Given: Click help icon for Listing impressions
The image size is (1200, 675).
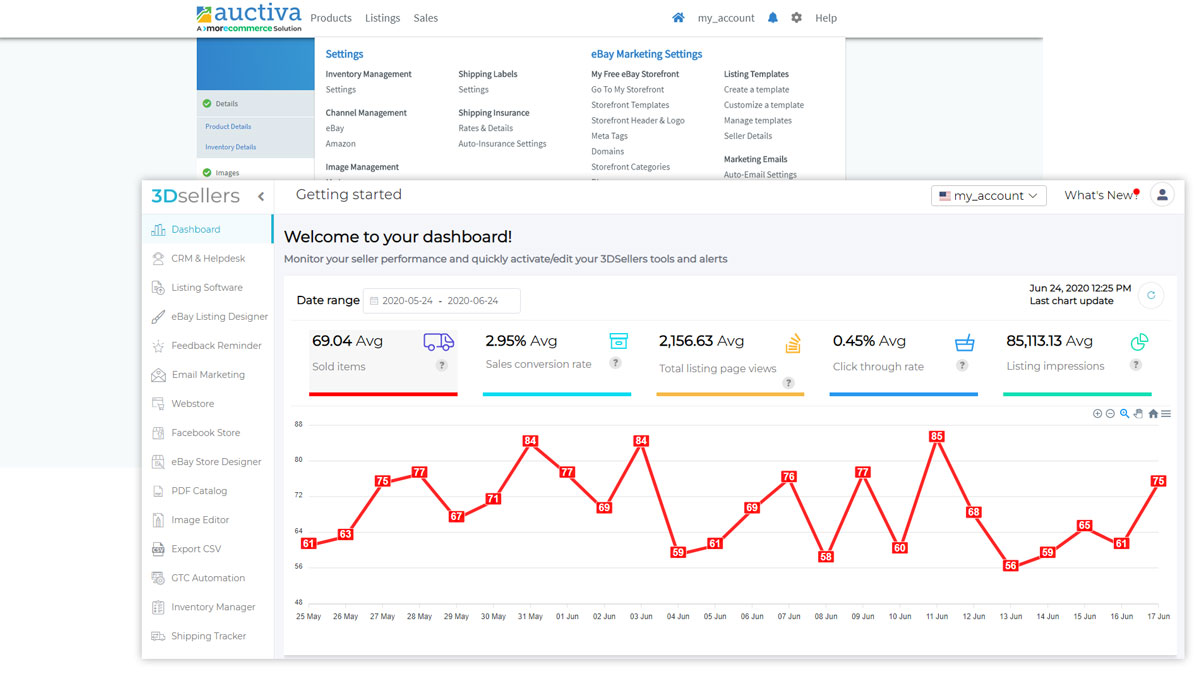Looking at the screenshot, I should point(1135,365).
